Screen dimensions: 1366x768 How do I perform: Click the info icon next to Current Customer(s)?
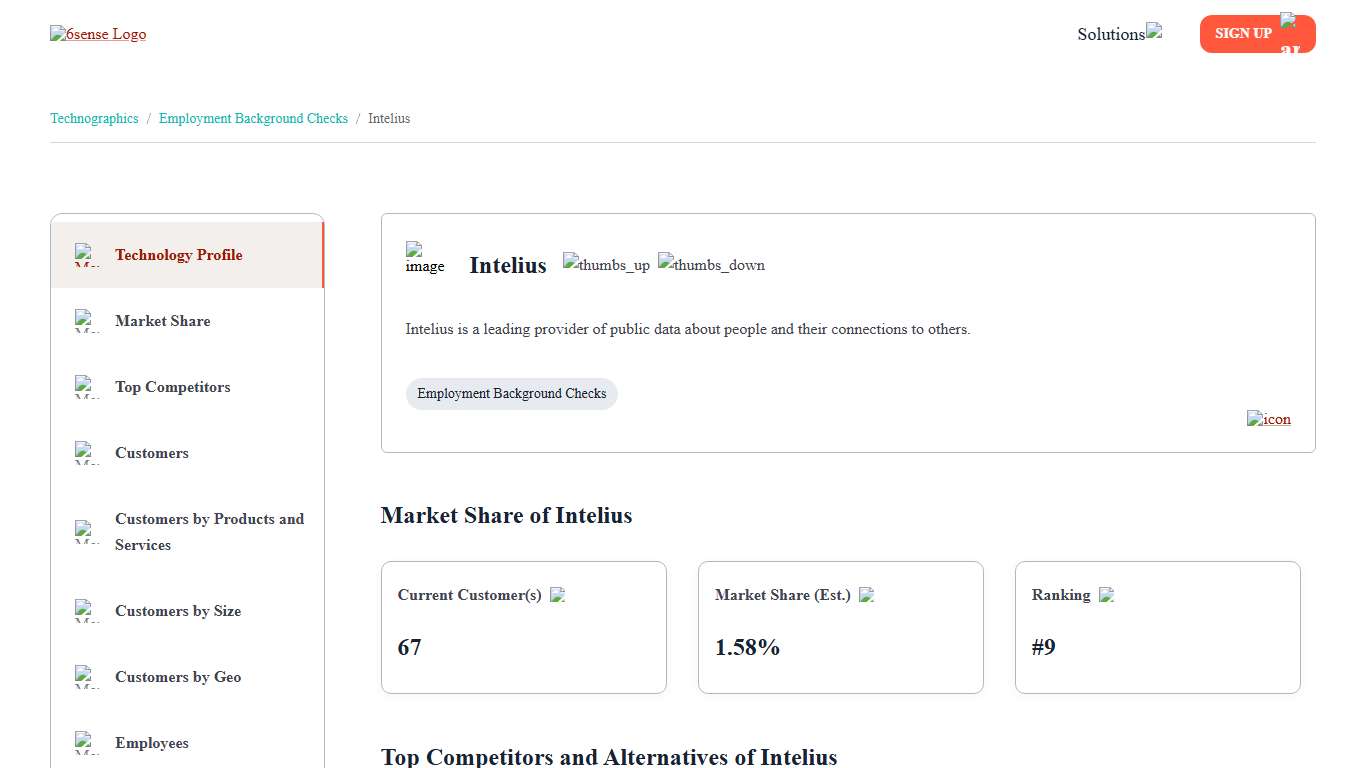pos(558,594)
